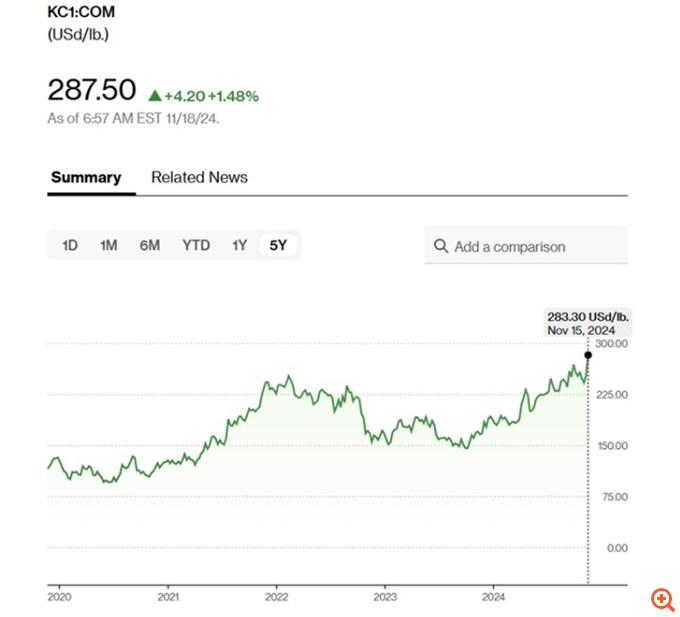680x617 pixels.
Task: Click the 2022 label on the time axis
Action: point(276,597)
